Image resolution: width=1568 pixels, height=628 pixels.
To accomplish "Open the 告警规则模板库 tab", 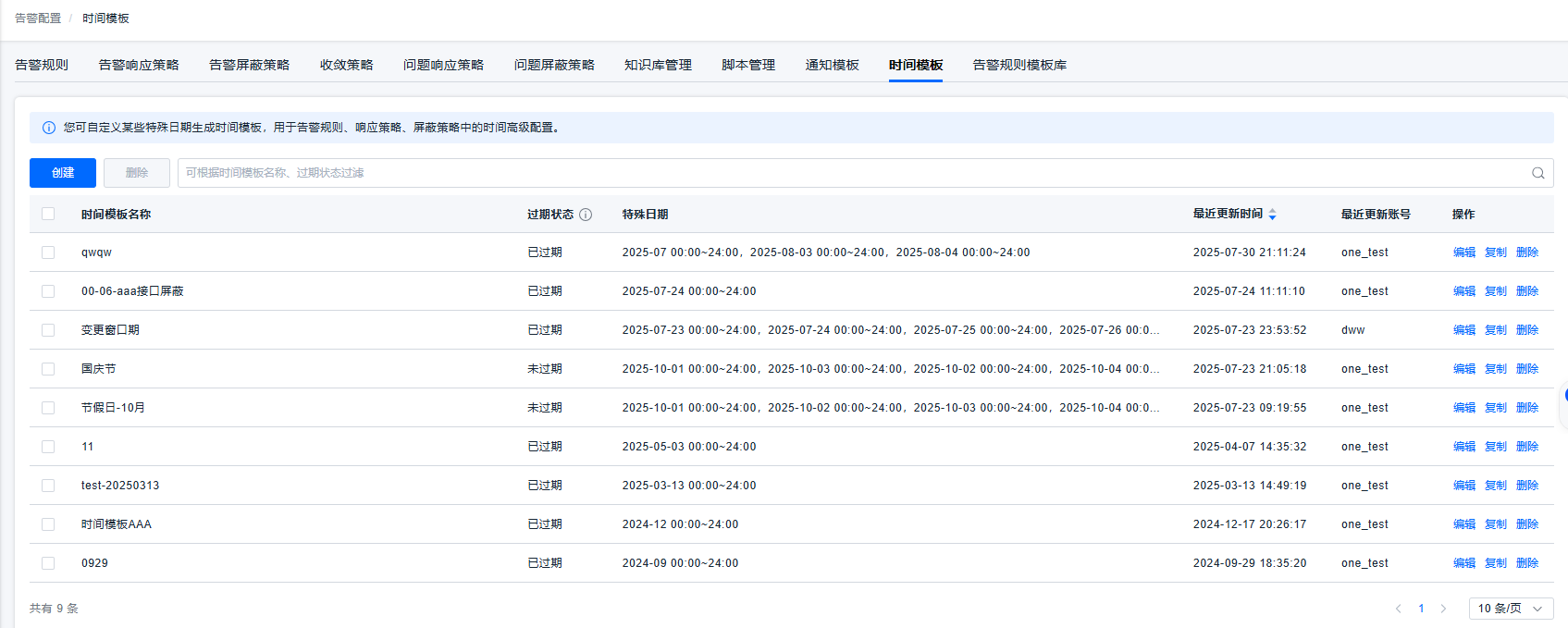I will 1019,65.
